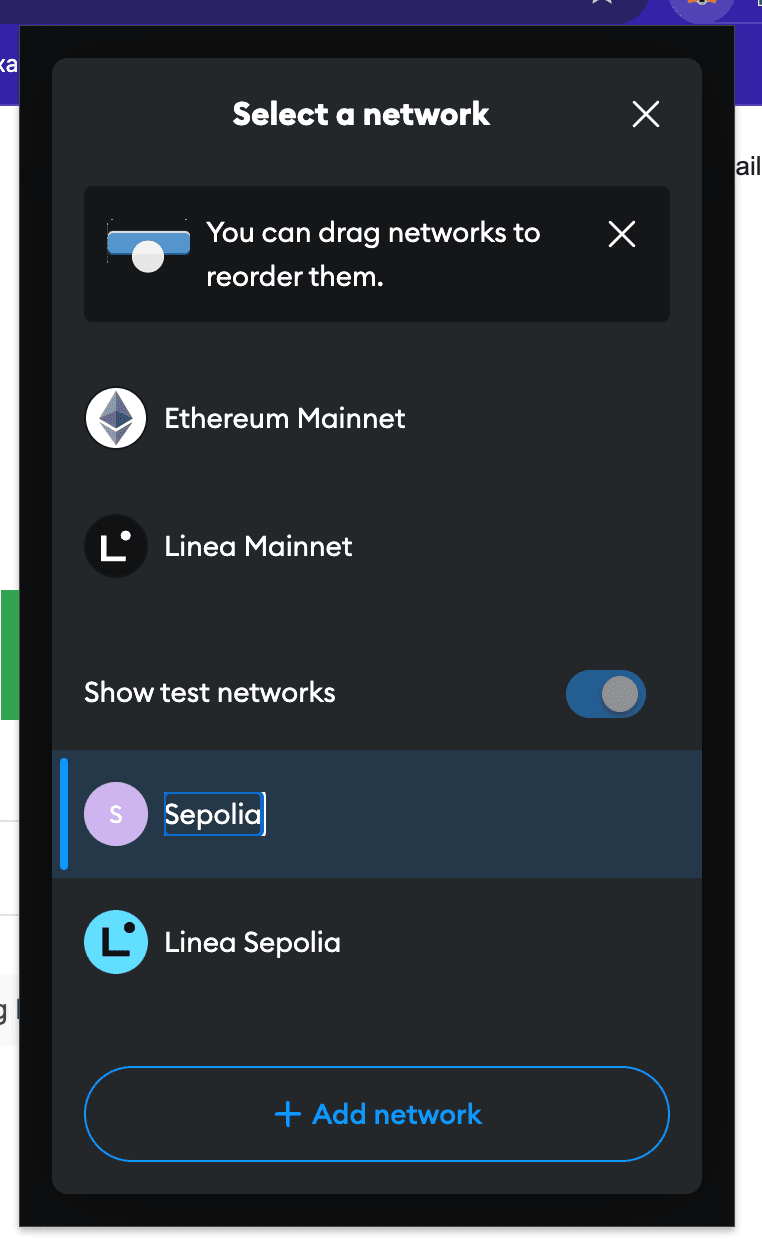The width and height of the screenshot is (762, 1258).
Task: Click the drag networks reorder tip text
Action: pyautogui.click(x=373, y=254)
